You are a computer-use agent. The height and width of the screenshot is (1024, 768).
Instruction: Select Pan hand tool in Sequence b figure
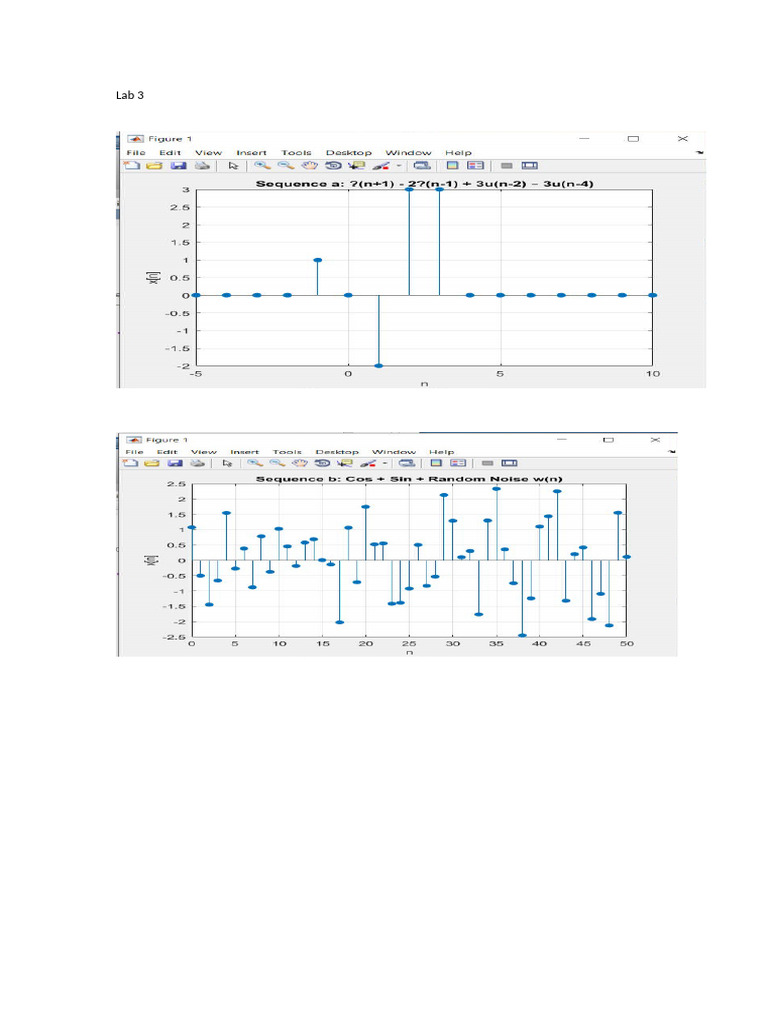pyautogui.click(x=299, y=463)
